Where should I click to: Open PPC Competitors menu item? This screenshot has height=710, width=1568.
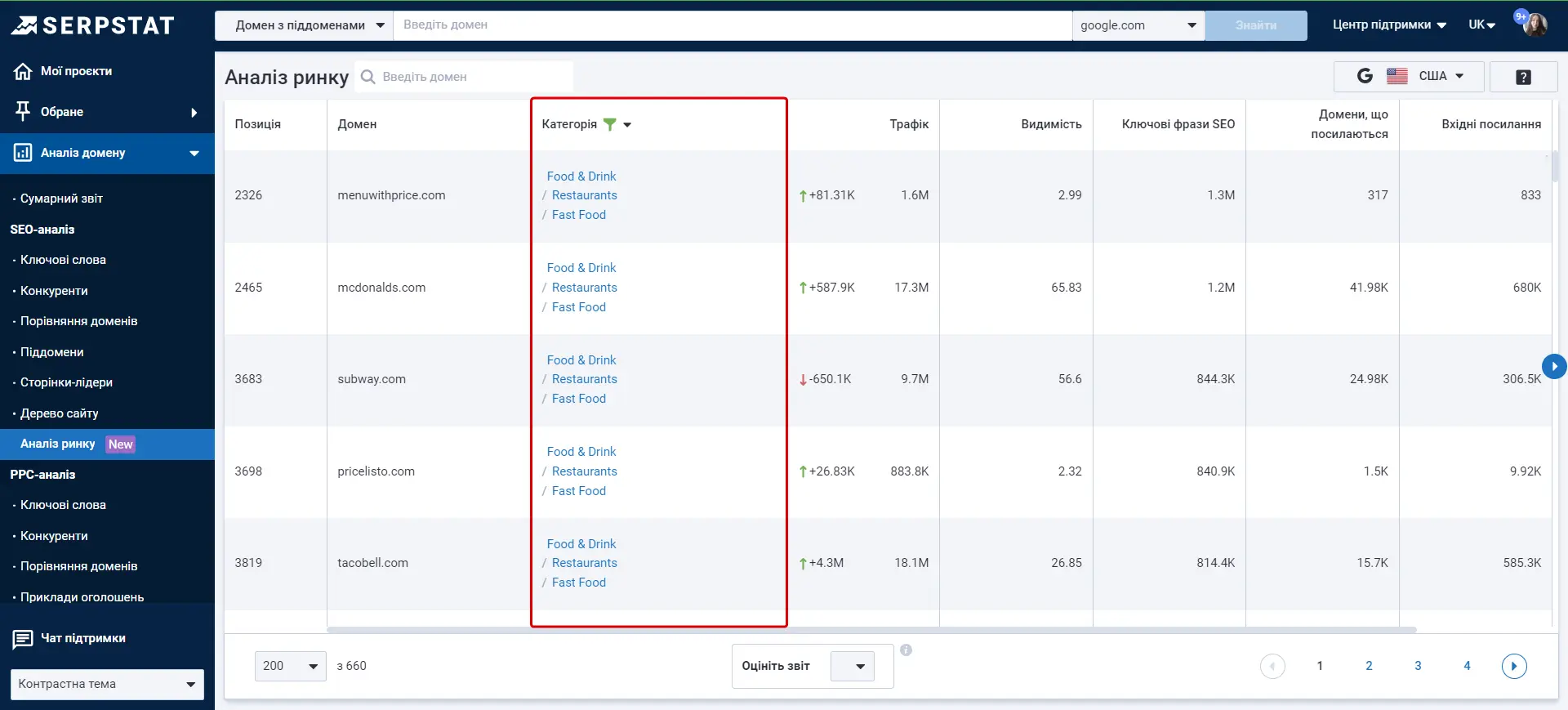pos(54,536)
